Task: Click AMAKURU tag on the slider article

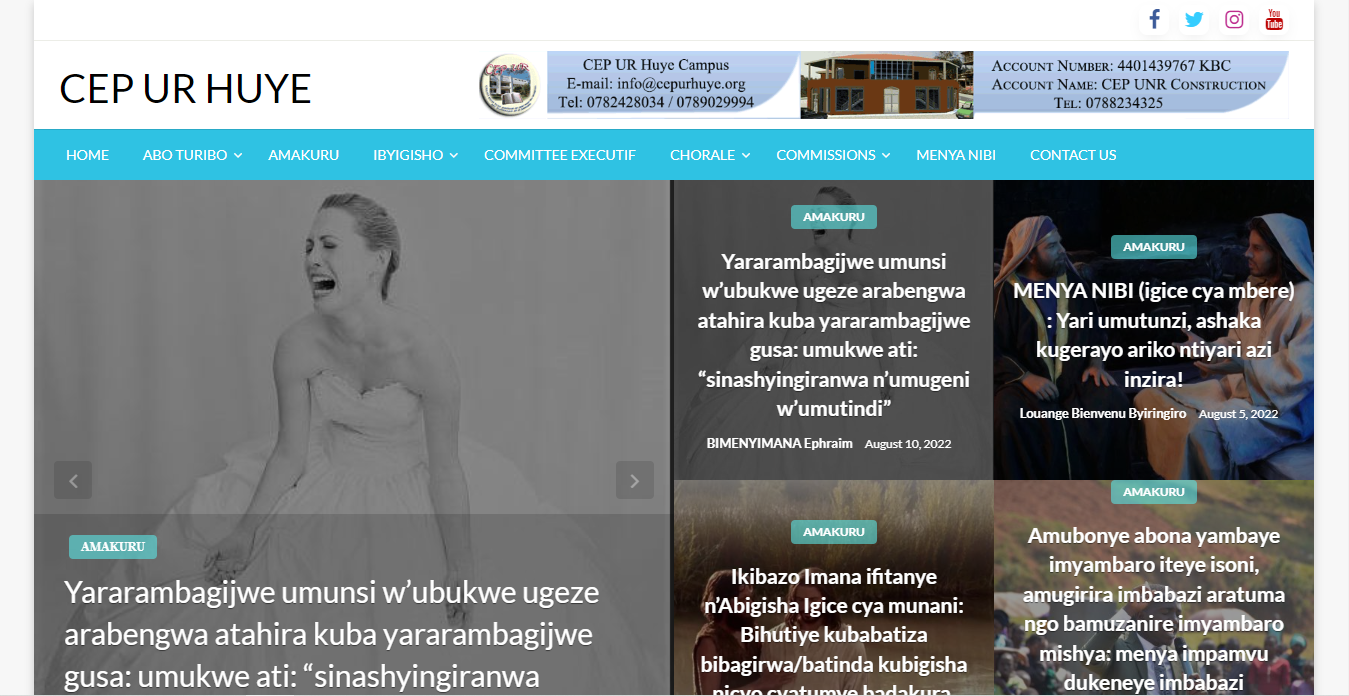Action: [112, 547]
